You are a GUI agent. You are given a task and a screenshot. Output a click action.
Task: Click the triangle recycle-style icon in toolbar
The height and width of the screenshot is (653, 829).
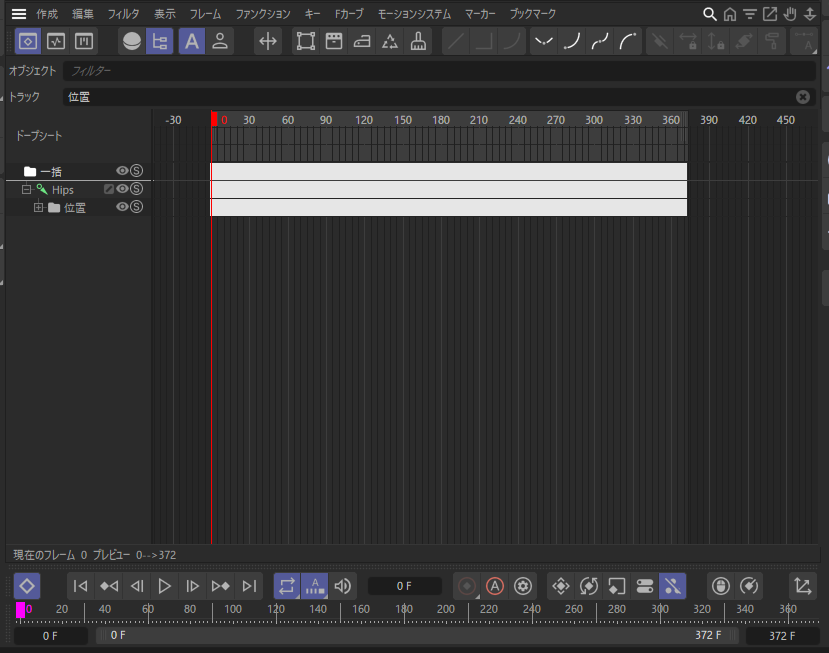coord(390,41)
